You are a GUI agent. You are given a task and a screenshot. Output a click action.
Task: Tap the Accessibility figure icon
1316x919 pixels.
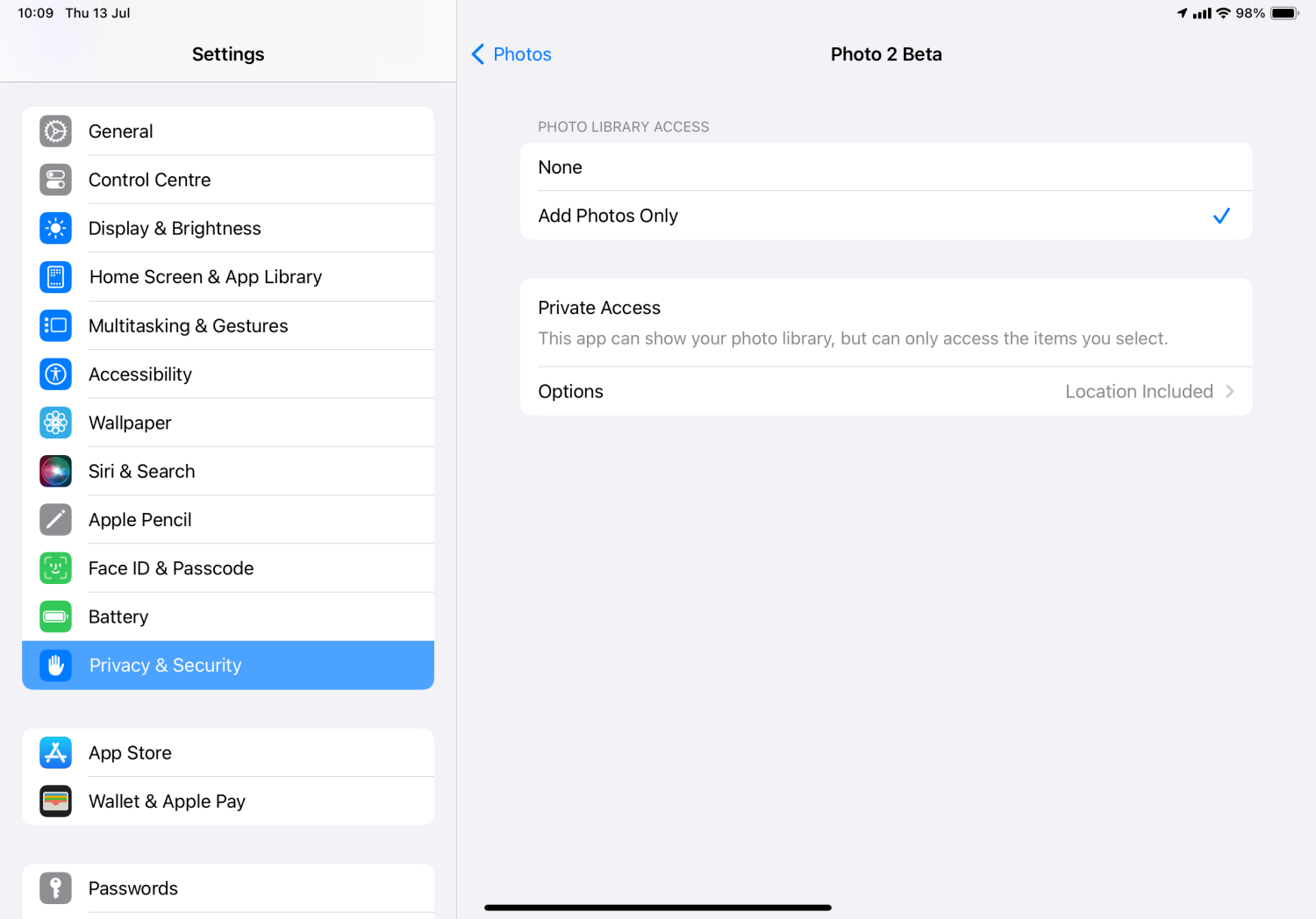click(55, 374)
